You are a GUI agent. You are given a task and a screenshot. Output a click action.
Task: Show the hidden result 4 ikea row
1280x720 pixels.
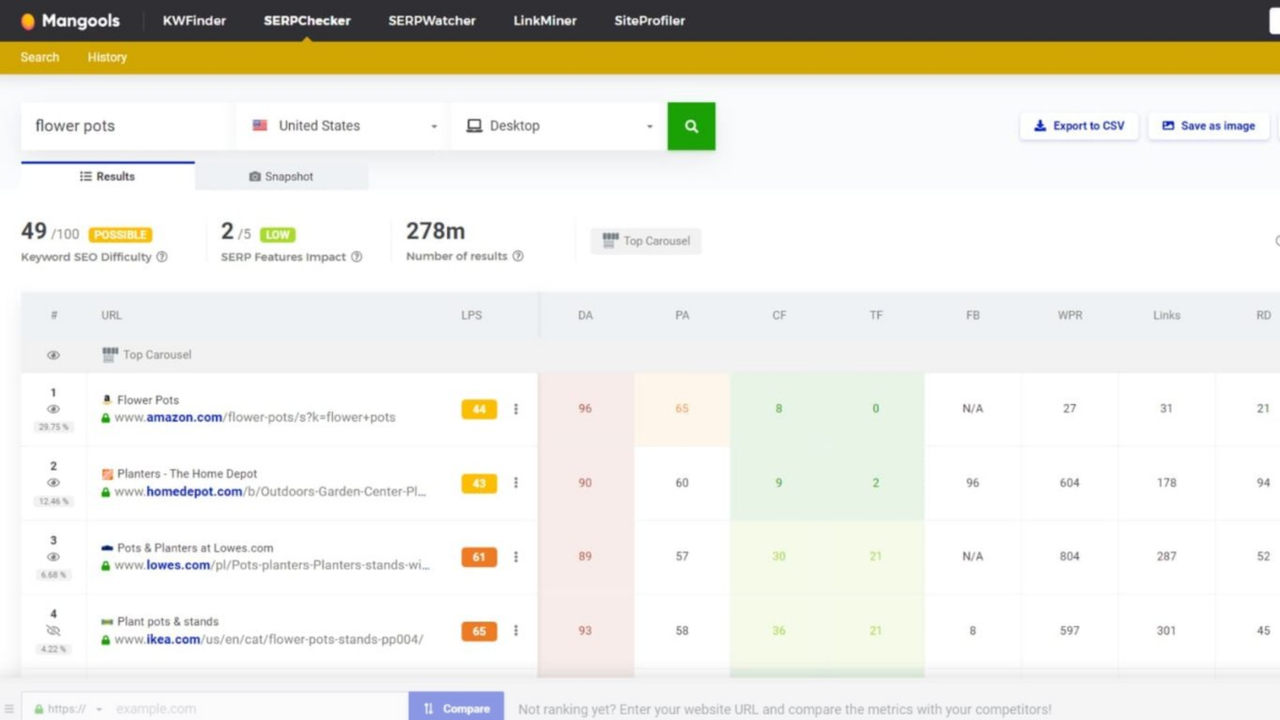click(x=54, y=631)
